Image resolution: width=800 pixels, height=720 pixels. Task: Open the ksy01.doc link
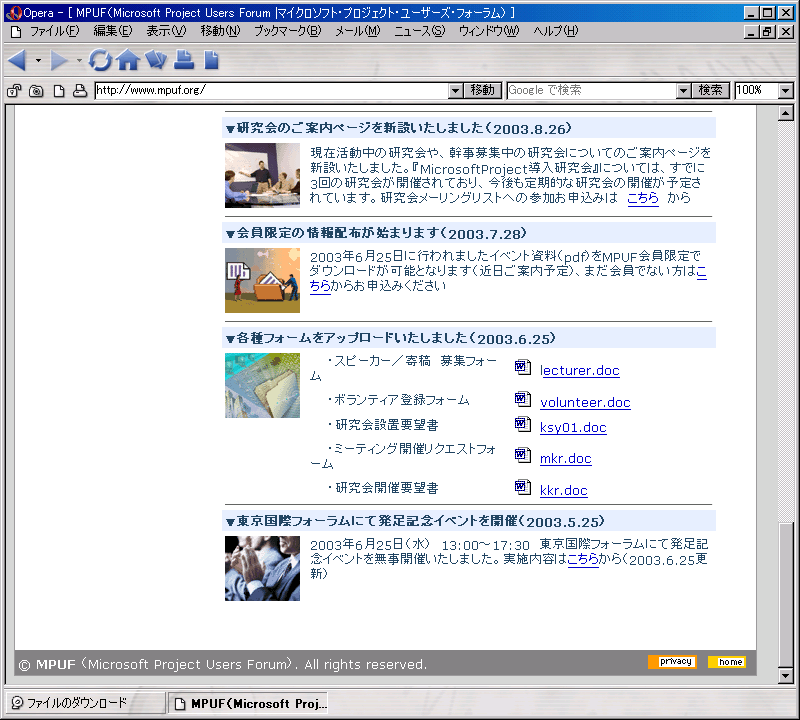pyautogui.click(x=573, y=428)
